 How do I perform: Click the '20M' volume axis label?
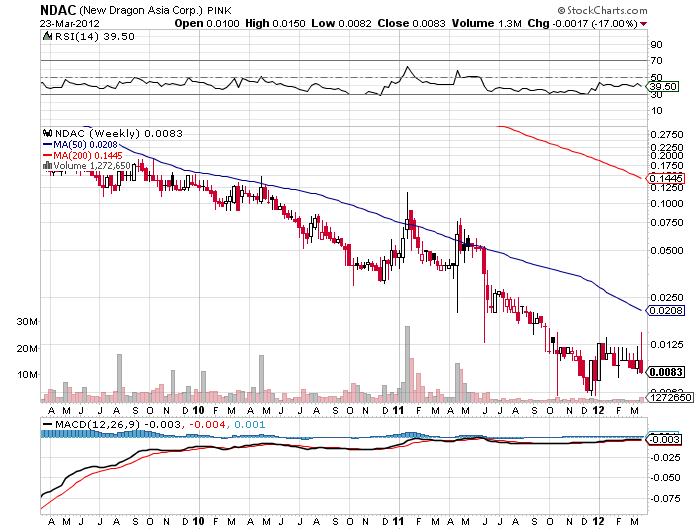27,348
